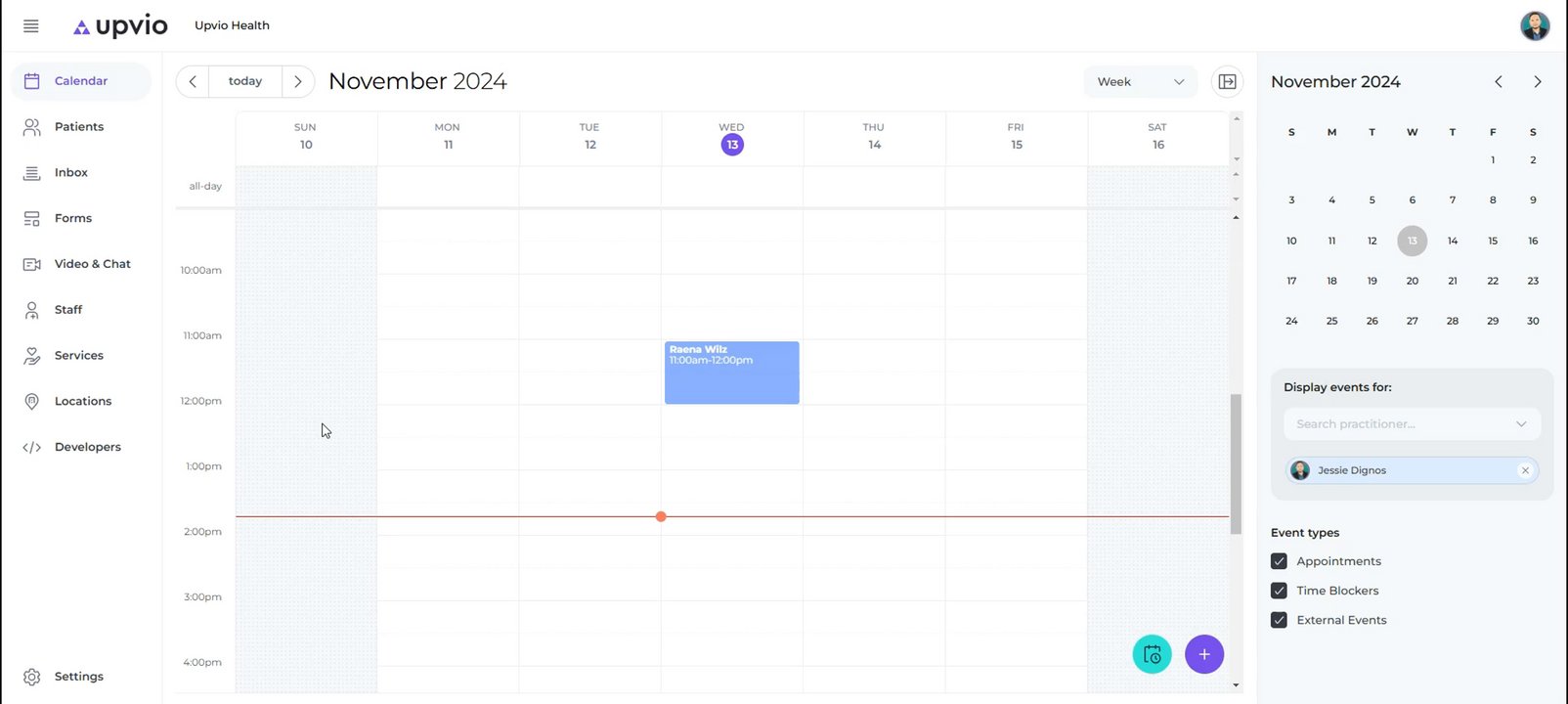1568x704 pixels.
Task: Disable External Events checkbox
Action: (1279, 620)
